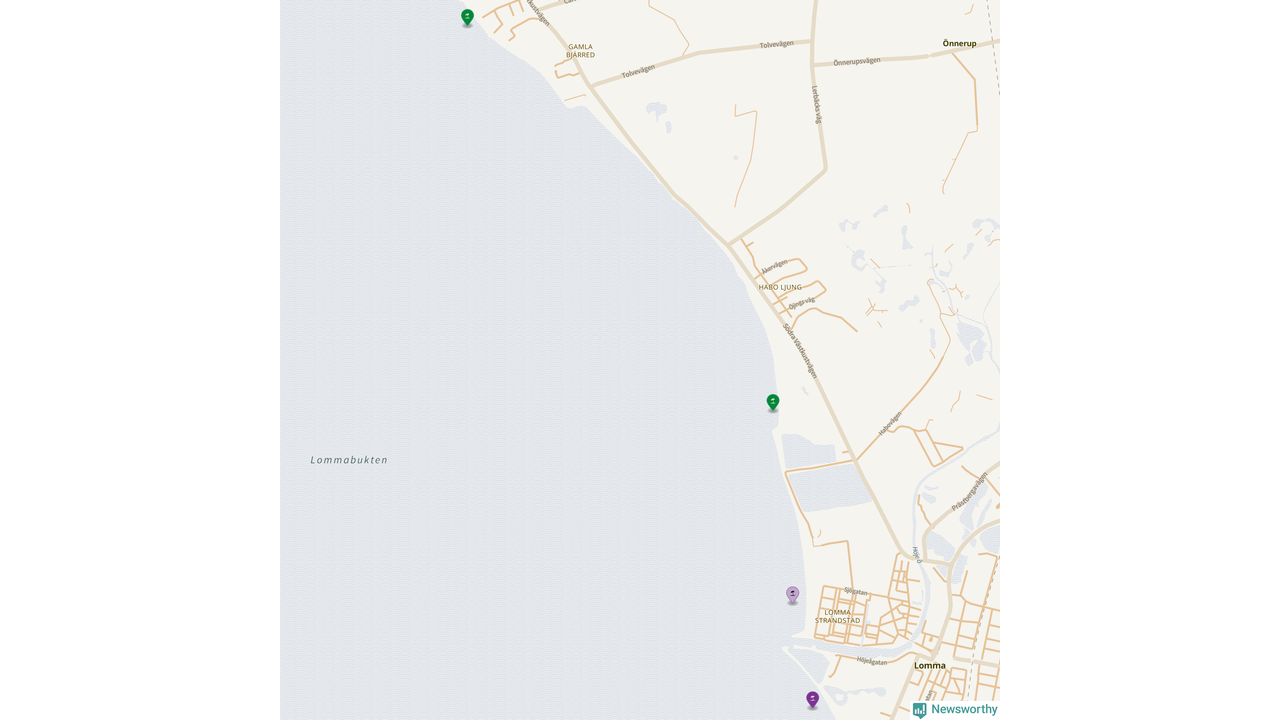The width and height of the screenshot is (1280, 720).
Task: Click the Newsworthy bar-chart logo icon
Action: (920, 710)
